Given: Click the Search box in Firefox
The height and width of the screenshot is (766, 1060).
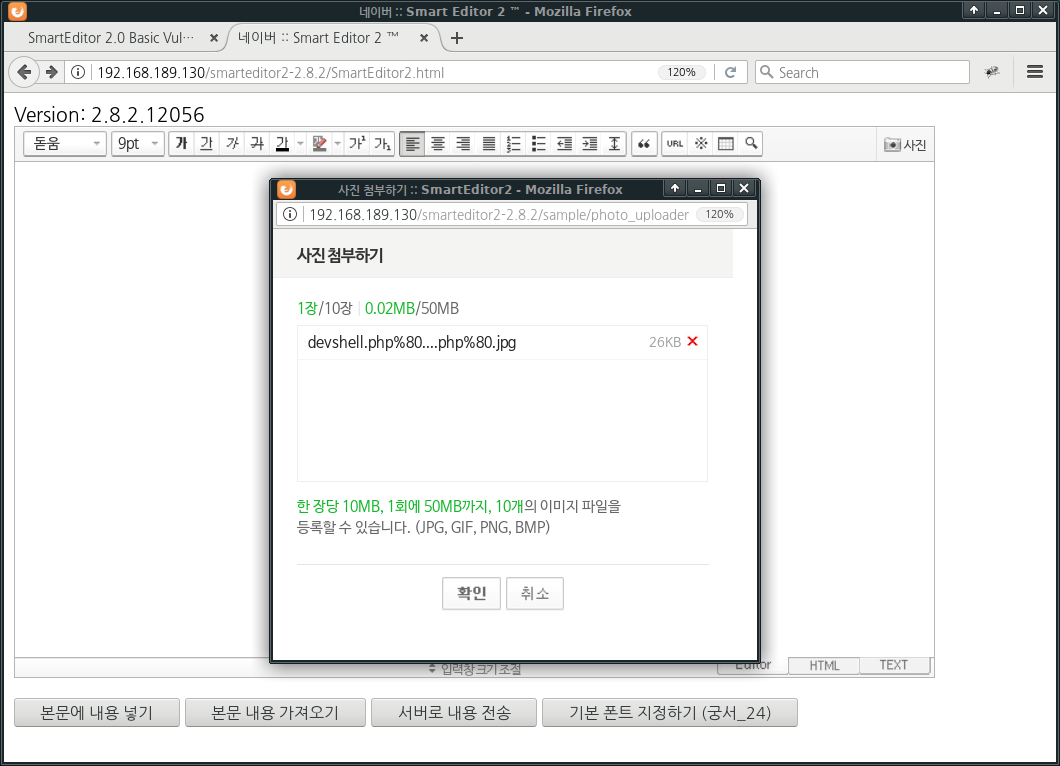Looking at the screenshot, I should tap(863, 72).
